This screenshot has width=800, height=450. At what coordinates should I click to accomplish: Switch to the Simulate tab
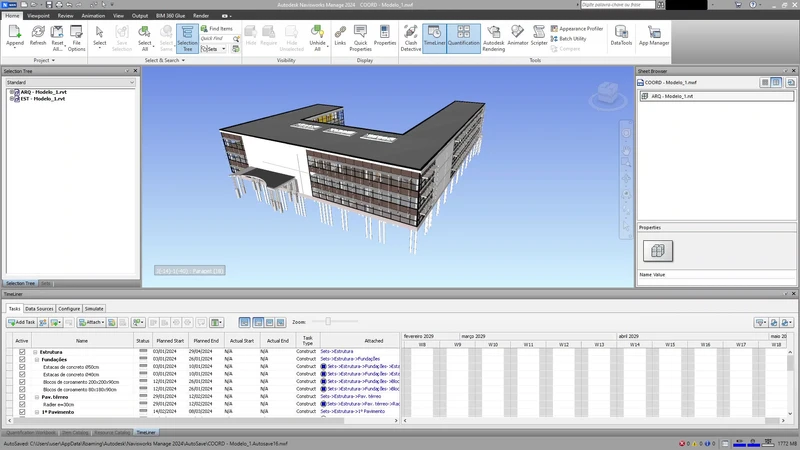[94, 309]
